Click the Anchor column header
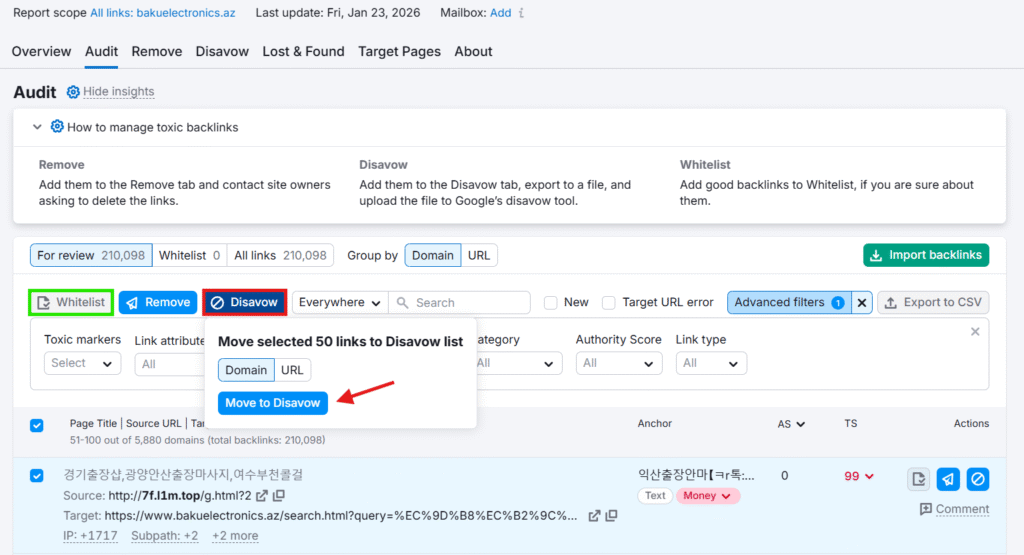 tap(654, 424)
